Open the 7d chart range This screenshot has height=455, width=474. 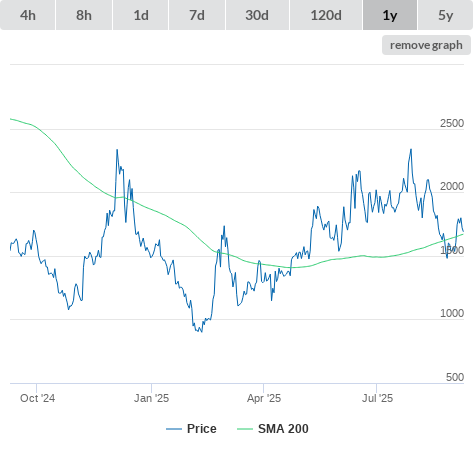(x=197, y=15)
